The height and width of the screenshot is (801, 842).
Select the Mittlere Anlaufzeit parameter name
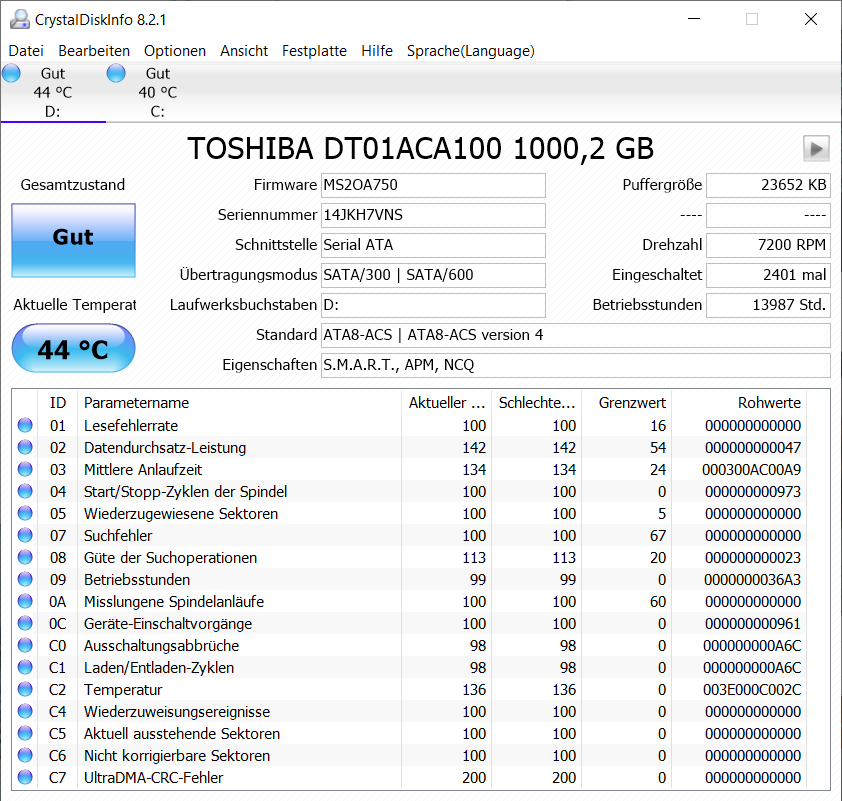pyautogui.click(x=143, y=470)
